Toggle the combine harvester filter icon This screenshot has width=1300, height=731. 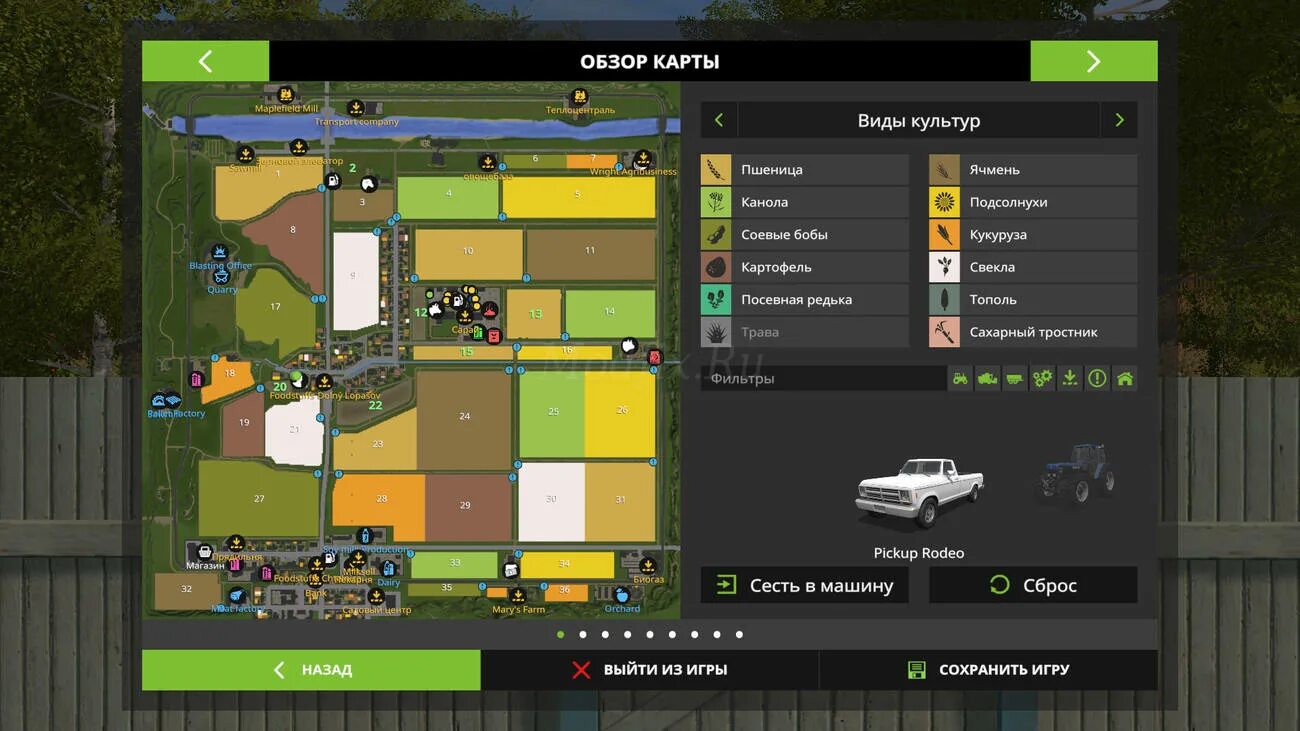pyautogui.click(x=987, y=378)
